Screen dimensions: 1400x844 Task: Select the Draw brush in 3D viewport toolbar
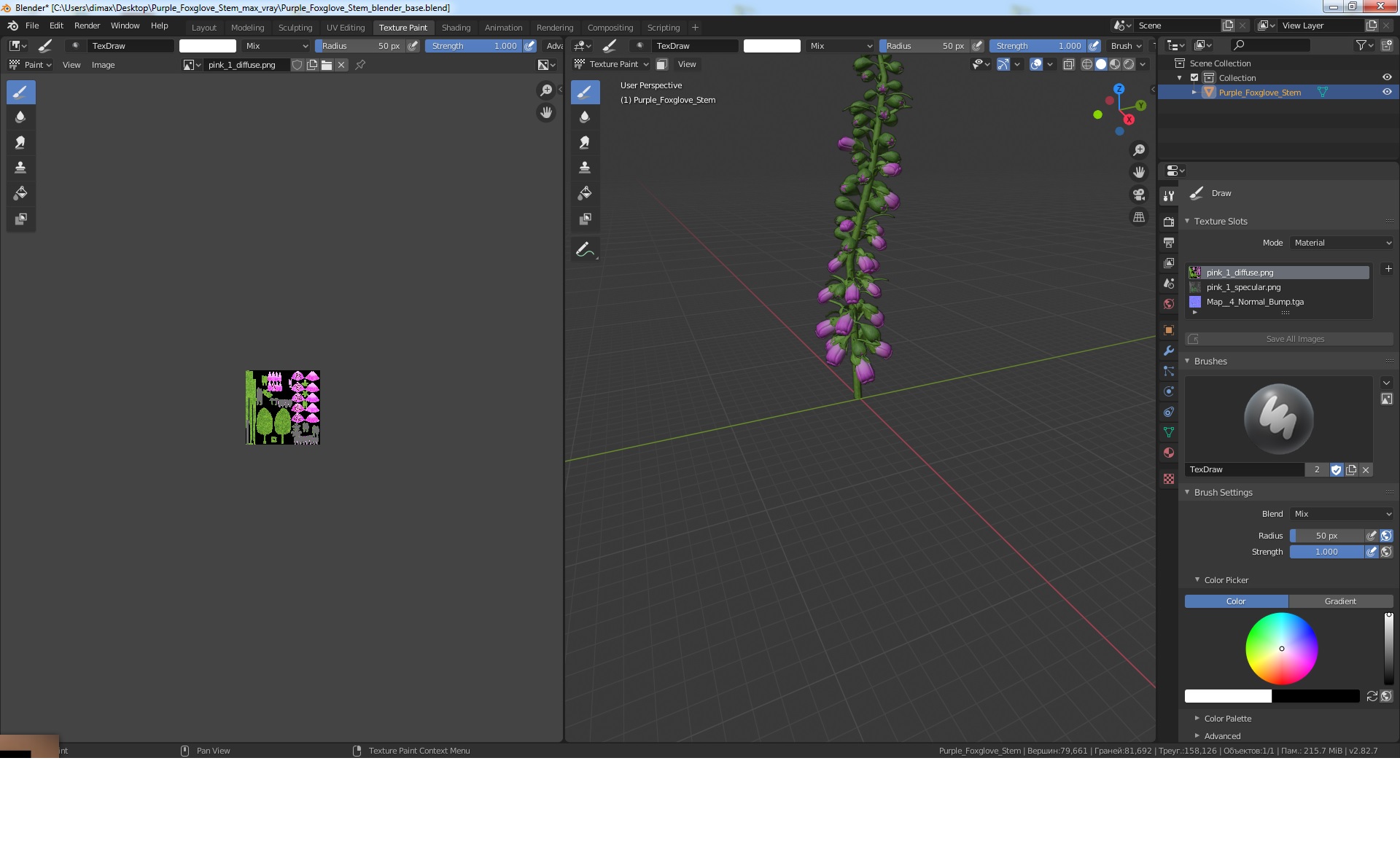[585, 92]
